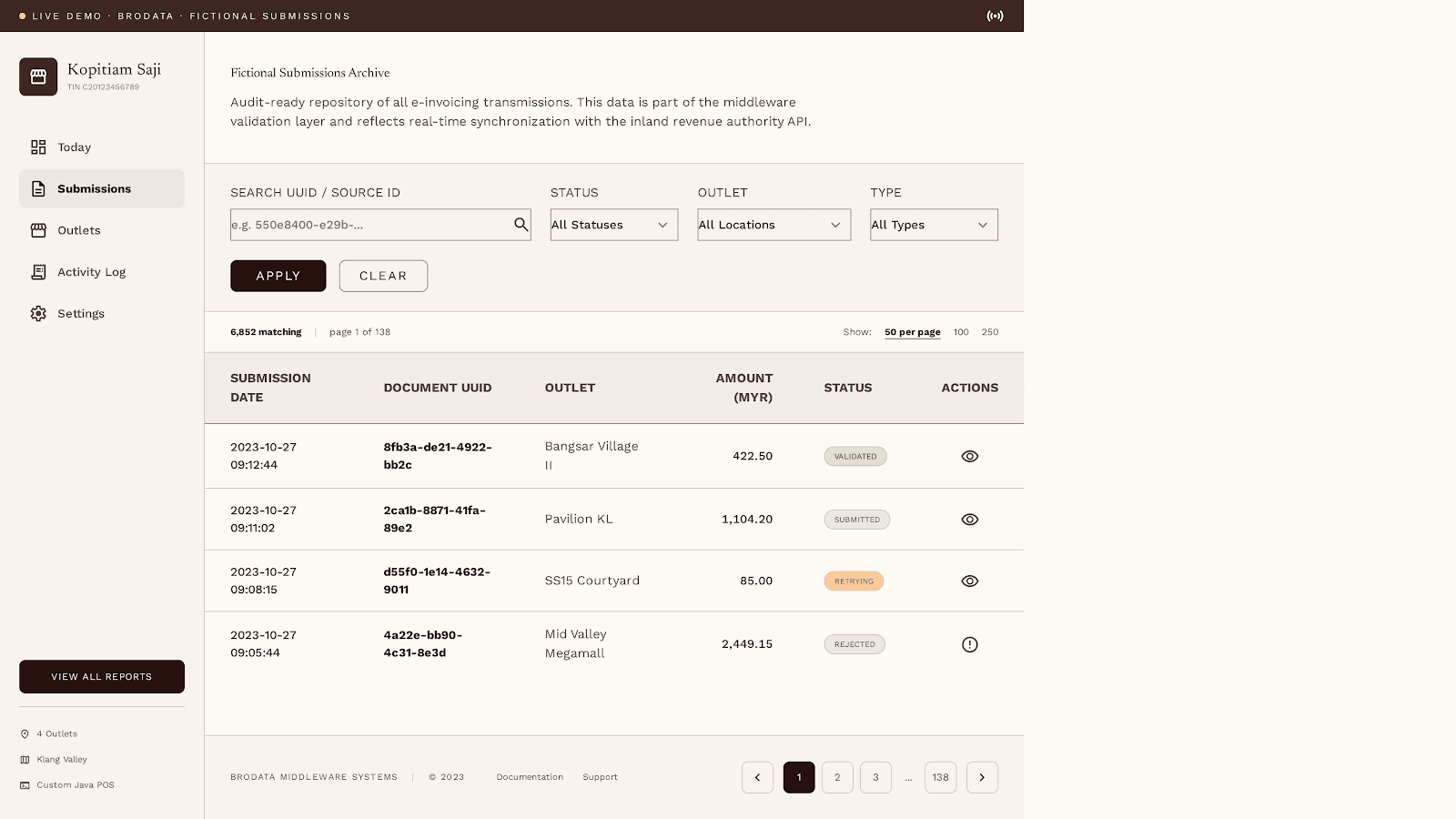Click the SUBMISSION DATE column header
This screenshot has height=819, width=1456.
pos(270,388)
